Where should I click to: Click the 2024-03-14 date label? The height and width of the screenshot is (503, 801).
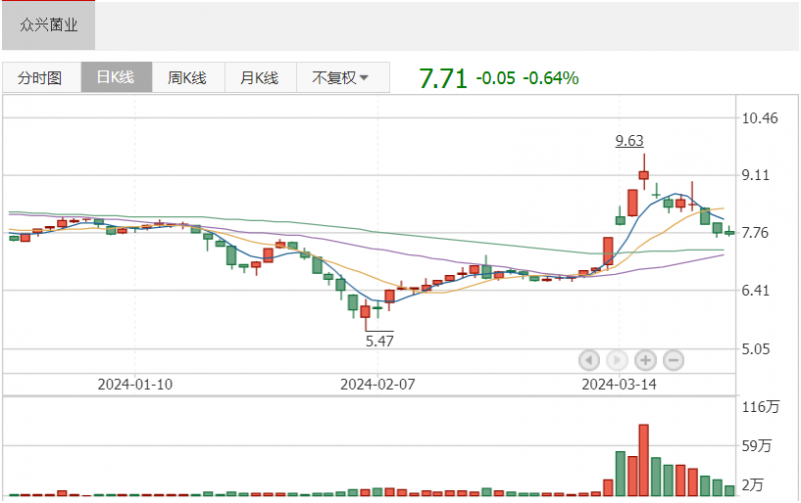[619, 384]
